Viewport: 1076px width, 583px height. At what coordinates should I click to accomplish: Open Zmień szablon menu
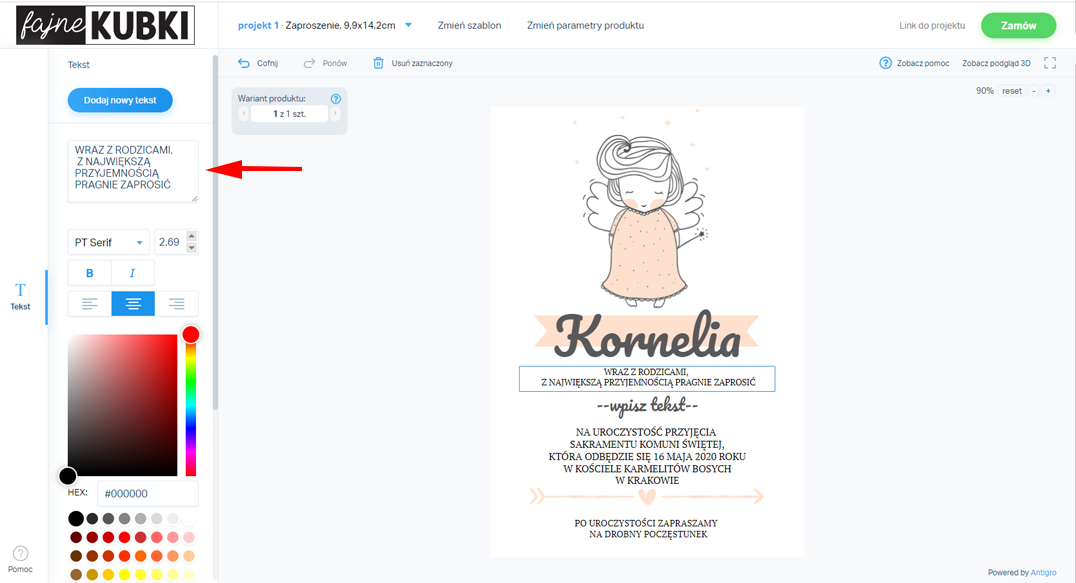469,25
